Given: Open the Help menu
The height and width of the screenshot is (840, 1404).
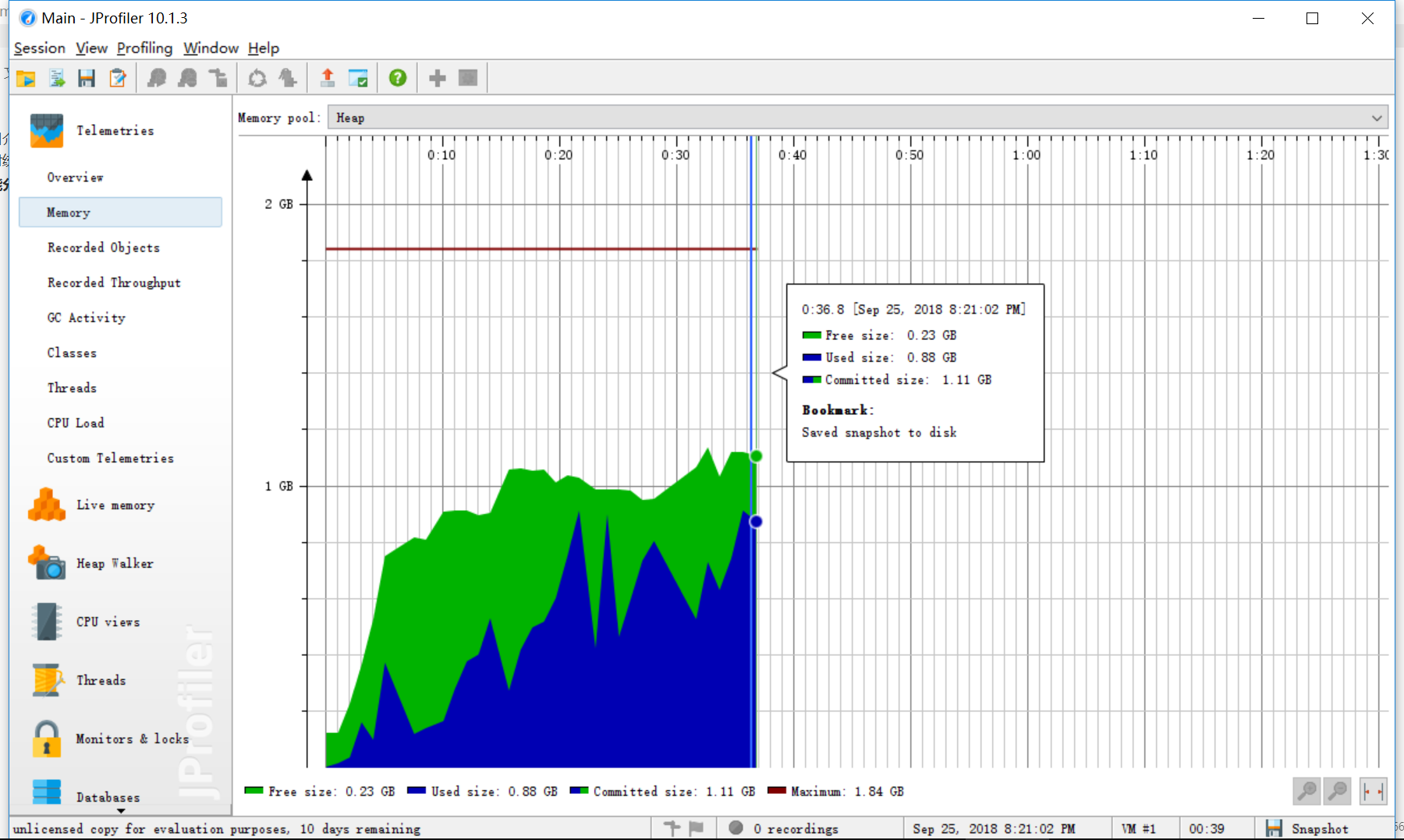Looking at the screenshot, I should tap(264, 48).
